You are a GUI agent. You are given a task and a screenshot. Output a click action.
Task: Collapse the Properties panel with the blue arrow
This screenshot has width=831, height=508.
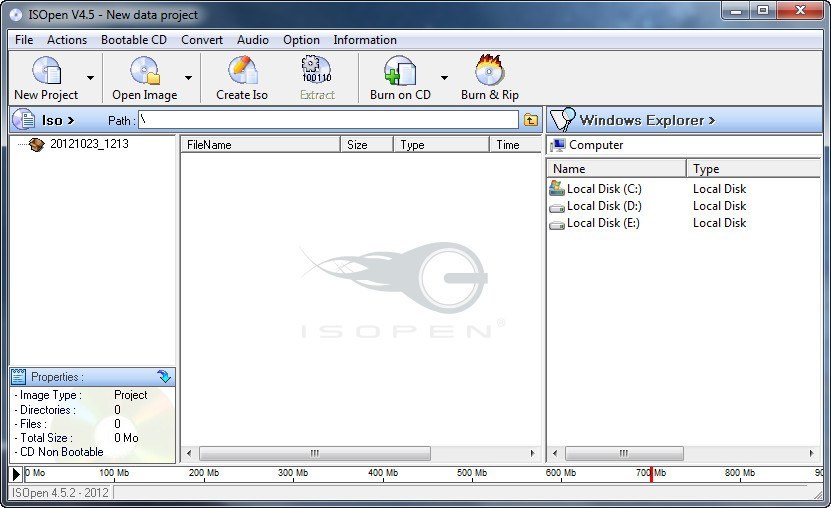tap(164, 377)
